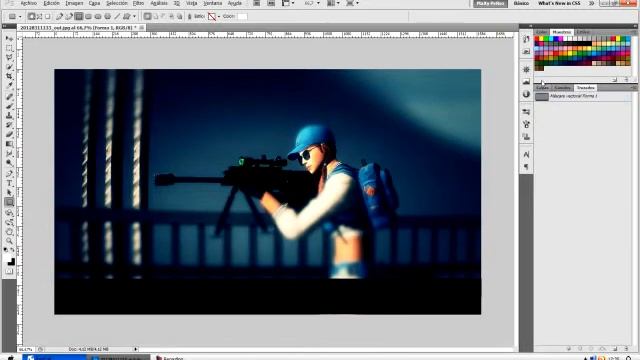Click foreground/background color squares in toolbox
This screenshot has height=360, width=640.
[10, 260]
